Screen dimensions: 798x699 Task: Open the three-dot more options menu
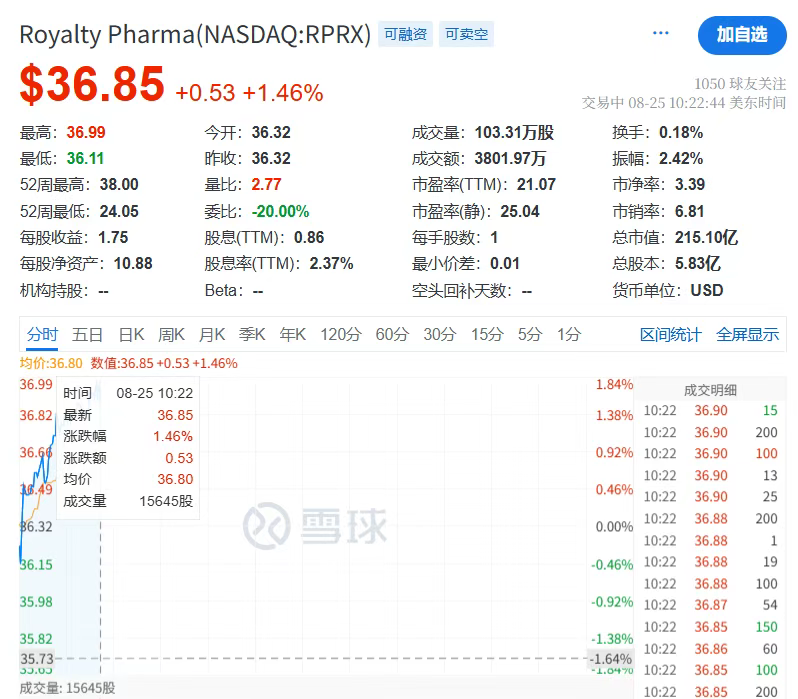click(660, 33)
